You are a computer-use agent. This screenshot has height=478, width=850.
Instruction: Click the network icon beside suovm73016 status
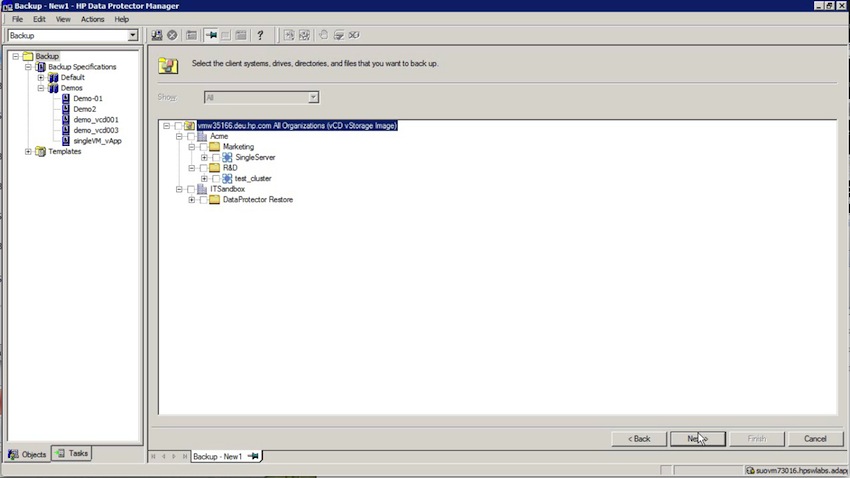750,470
